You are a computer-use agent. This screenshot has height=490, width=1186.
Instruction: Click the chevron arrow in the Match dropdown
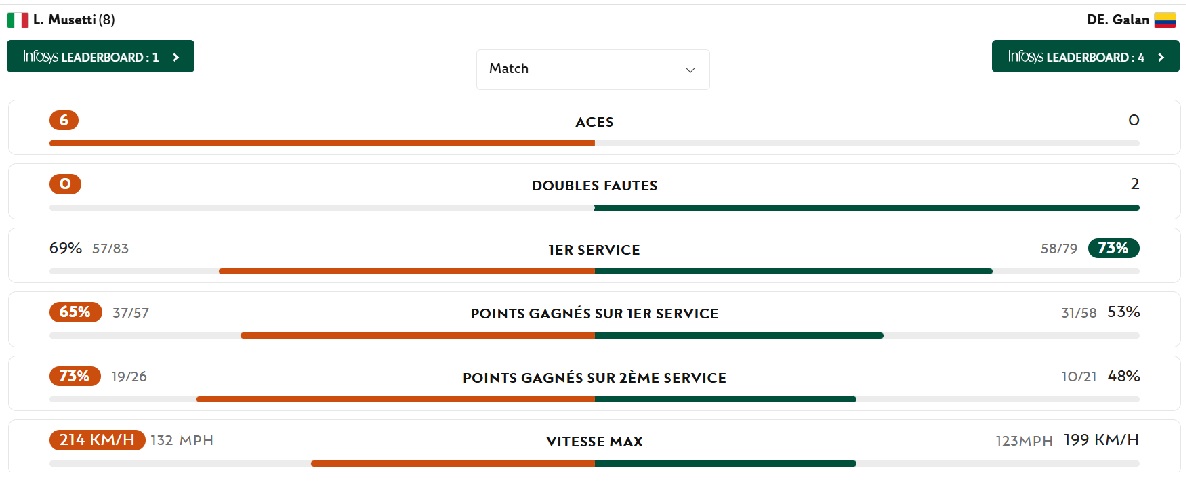(689, 70)
